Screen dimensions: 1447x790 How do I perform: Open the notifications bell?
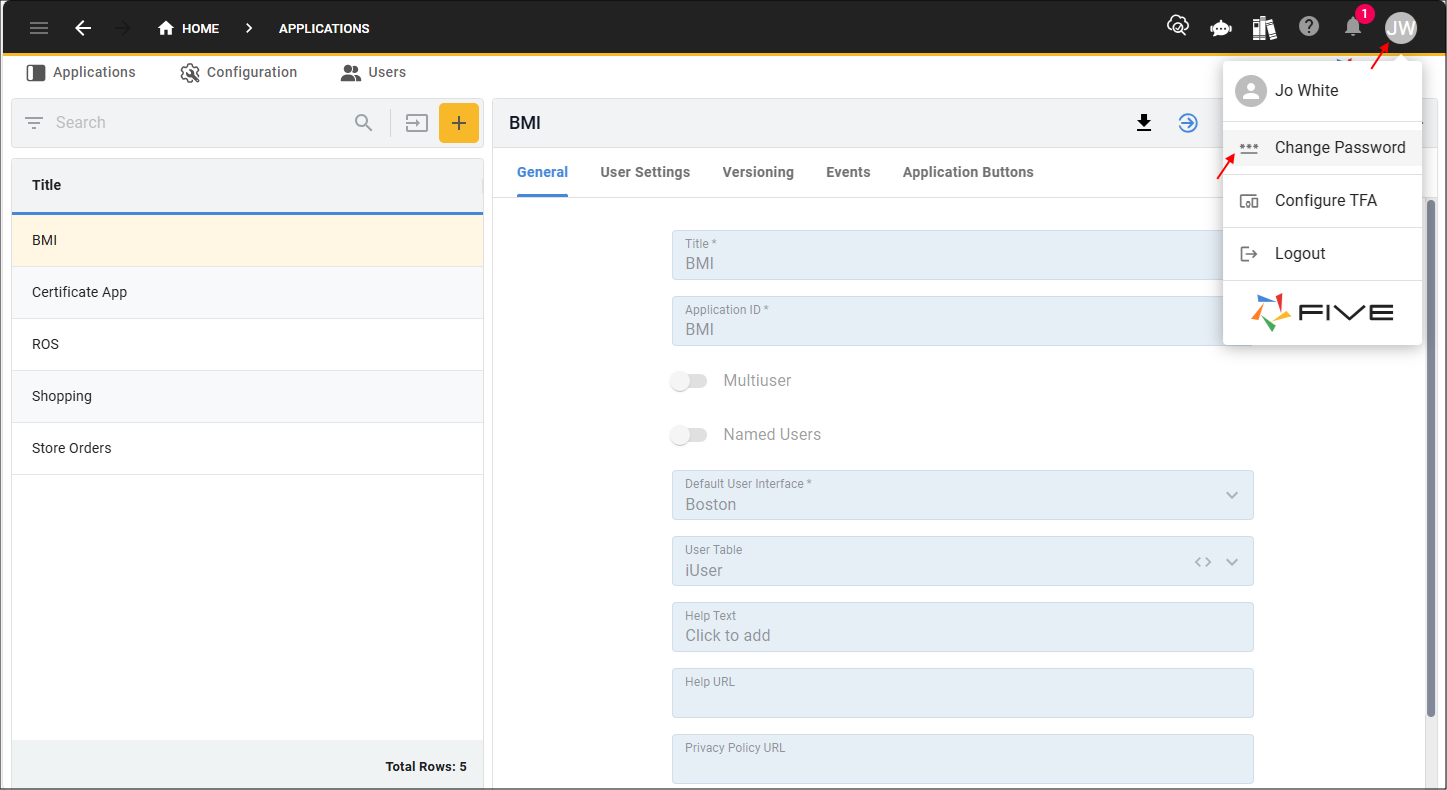(1353, 27)
